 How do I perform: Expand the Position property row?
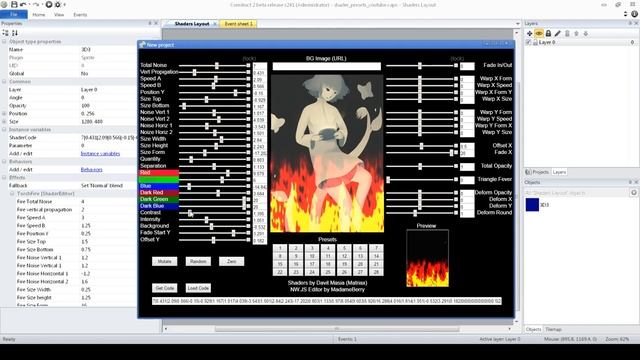pos(4,113)
